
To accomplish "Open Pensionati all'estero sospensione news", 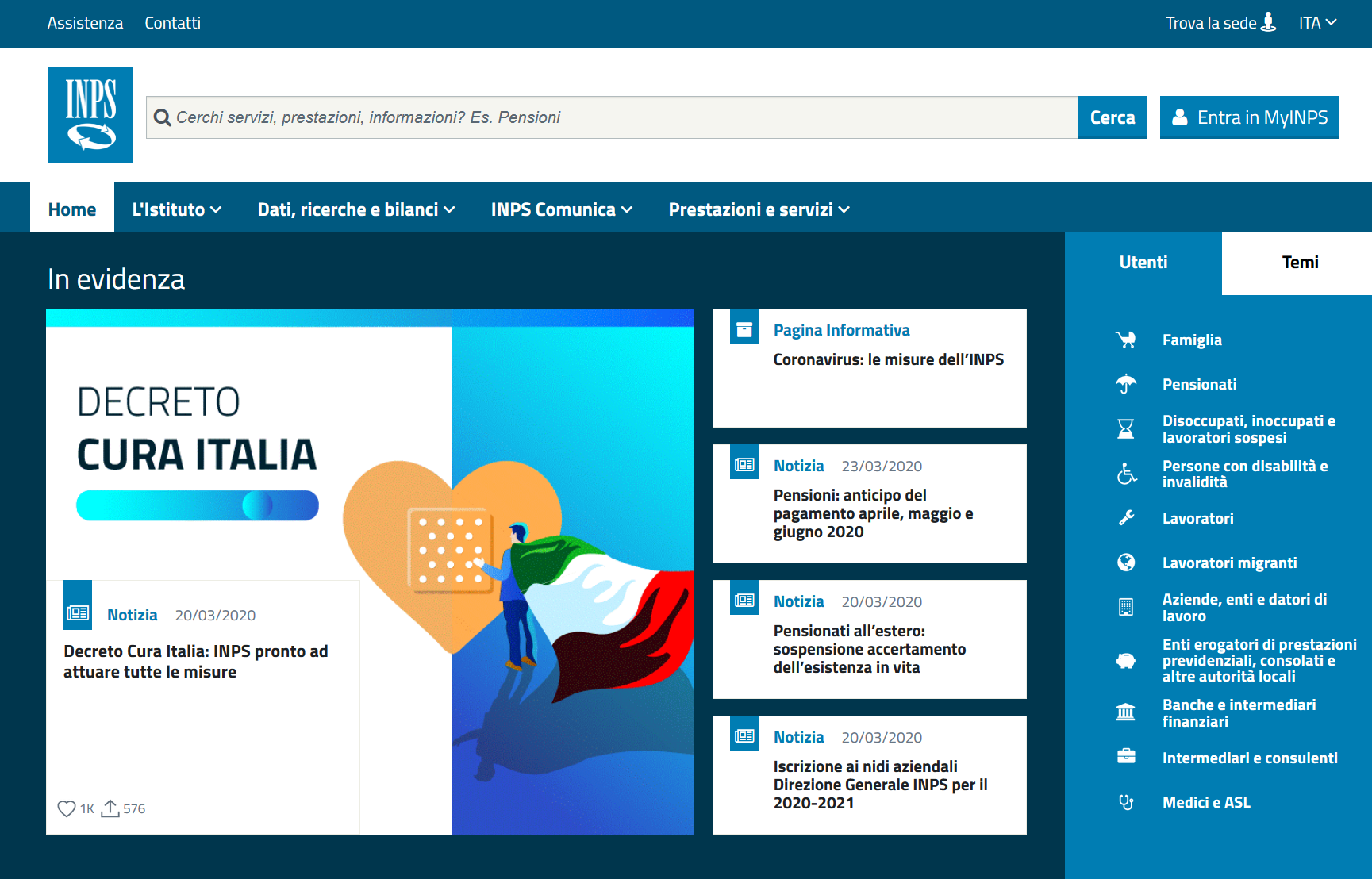I will tap(870, 649).
